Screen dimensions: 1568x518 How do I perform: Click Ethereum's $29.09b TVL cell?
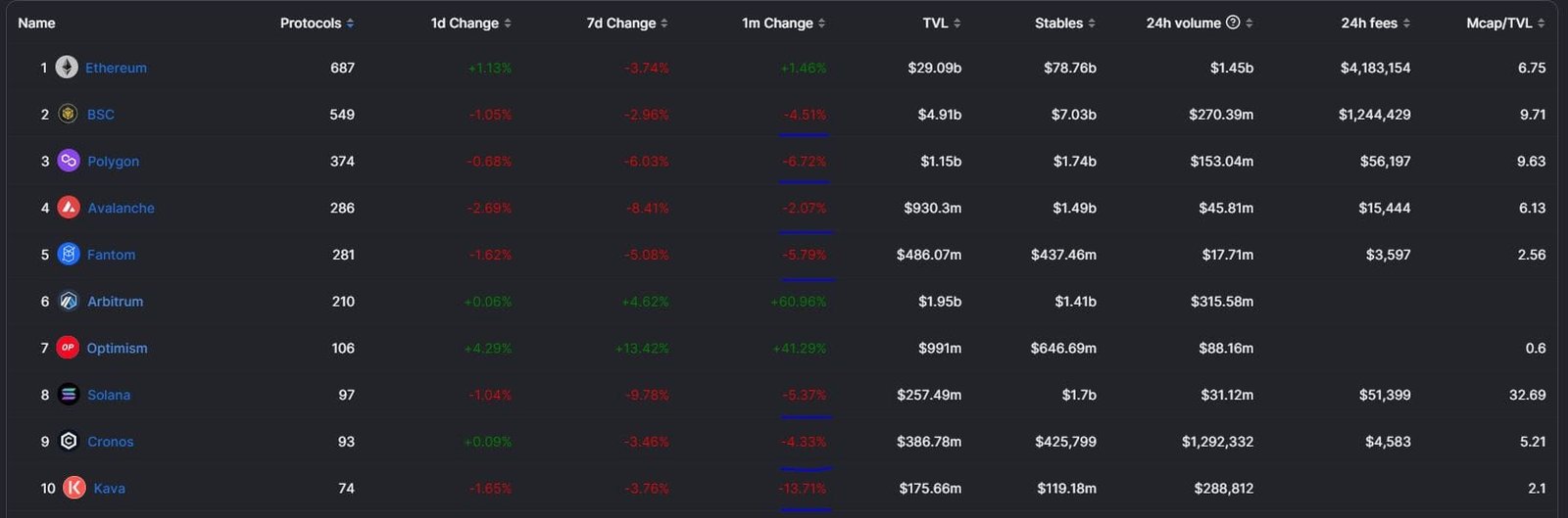point(934,68)
